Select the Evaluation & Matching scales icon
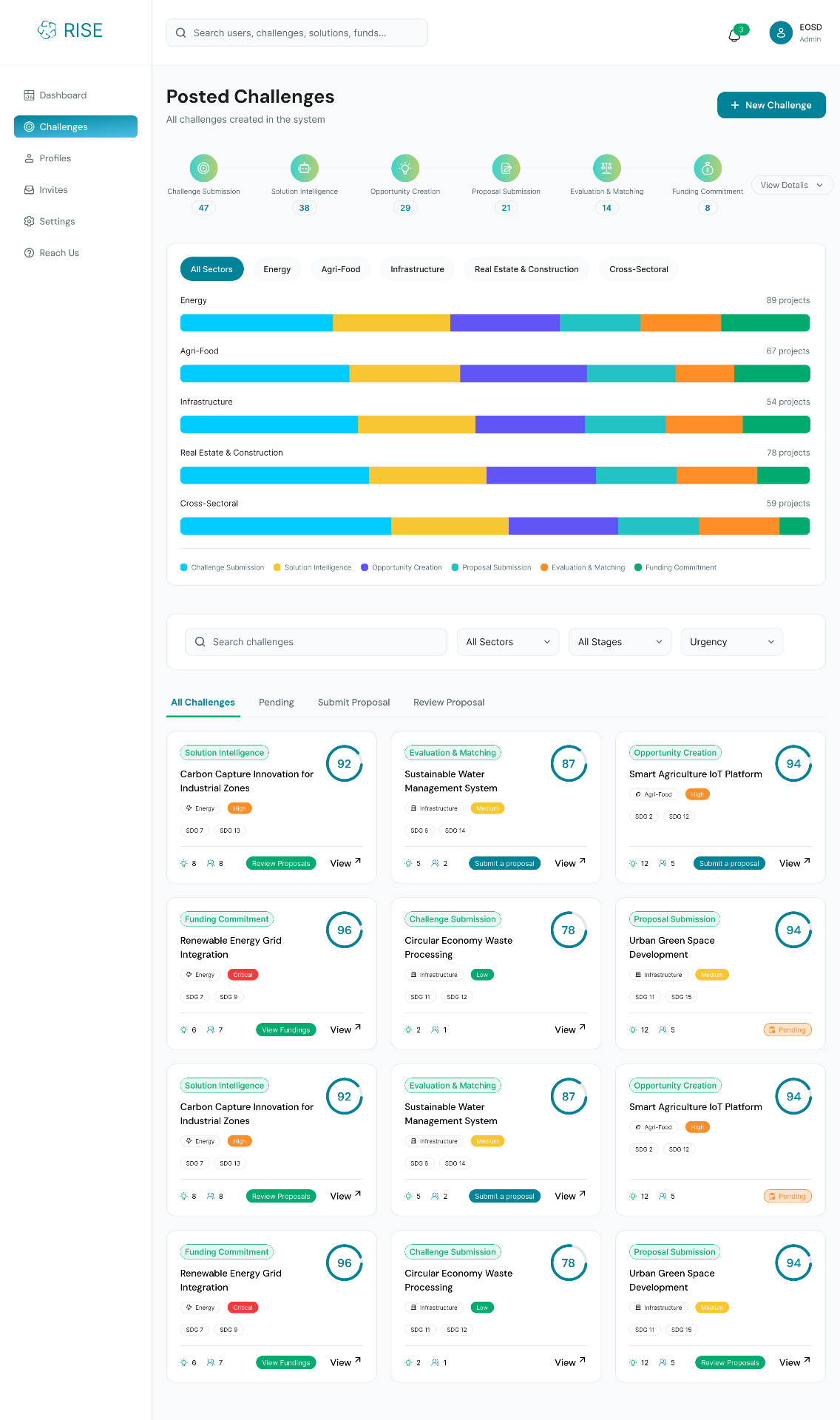Viewport: 840px width, 1420px height. [x=607, y=168]
